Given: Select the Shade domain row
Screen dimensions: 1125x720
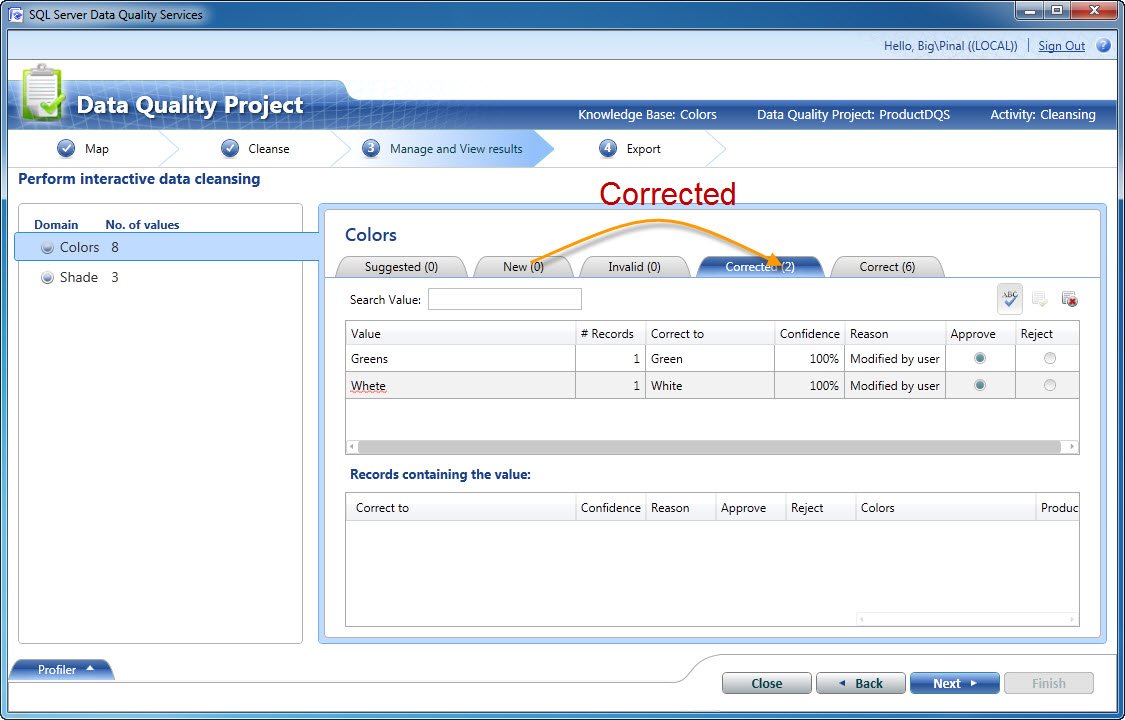Looking at the screenshot, I should coord(160,278).
